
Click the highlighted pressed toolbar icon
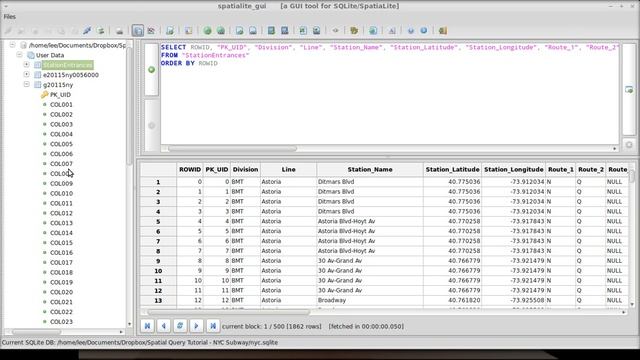[x=138, y=31]
